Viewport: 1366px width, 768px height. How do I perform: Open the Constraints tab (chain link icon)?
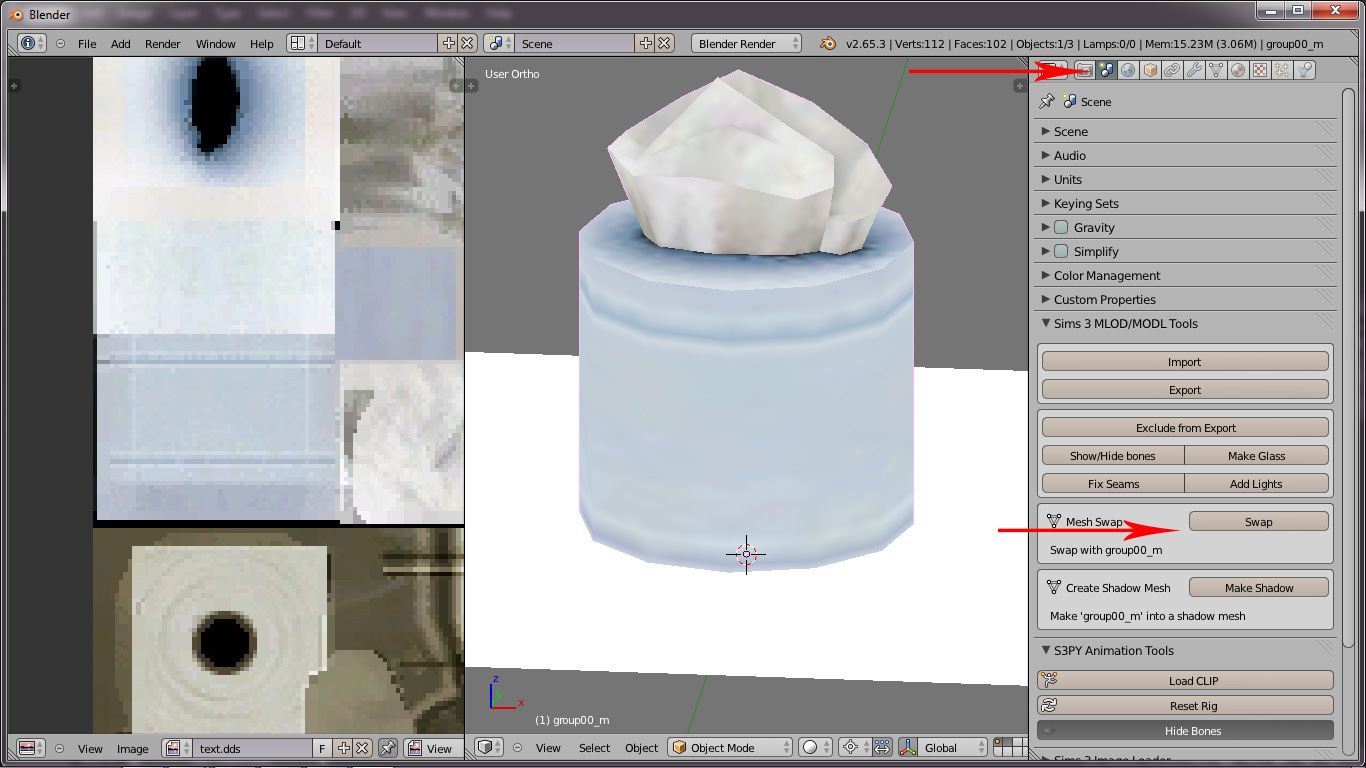[1172, 70]
